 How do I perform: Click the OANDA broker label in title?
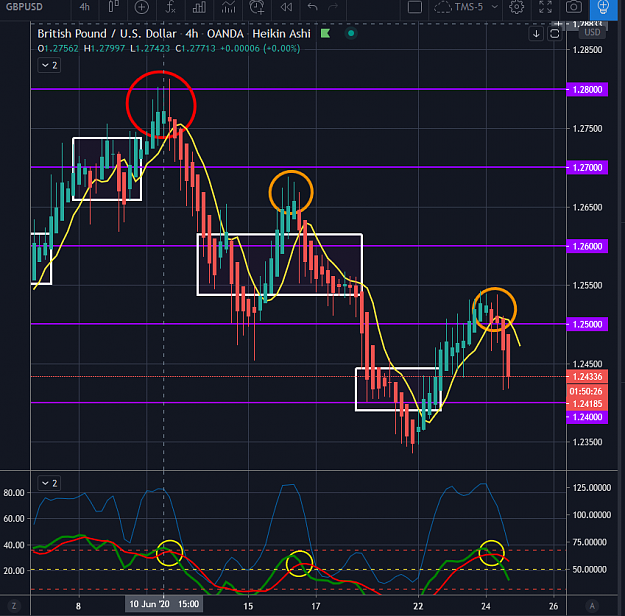click(x=225, y=34)
